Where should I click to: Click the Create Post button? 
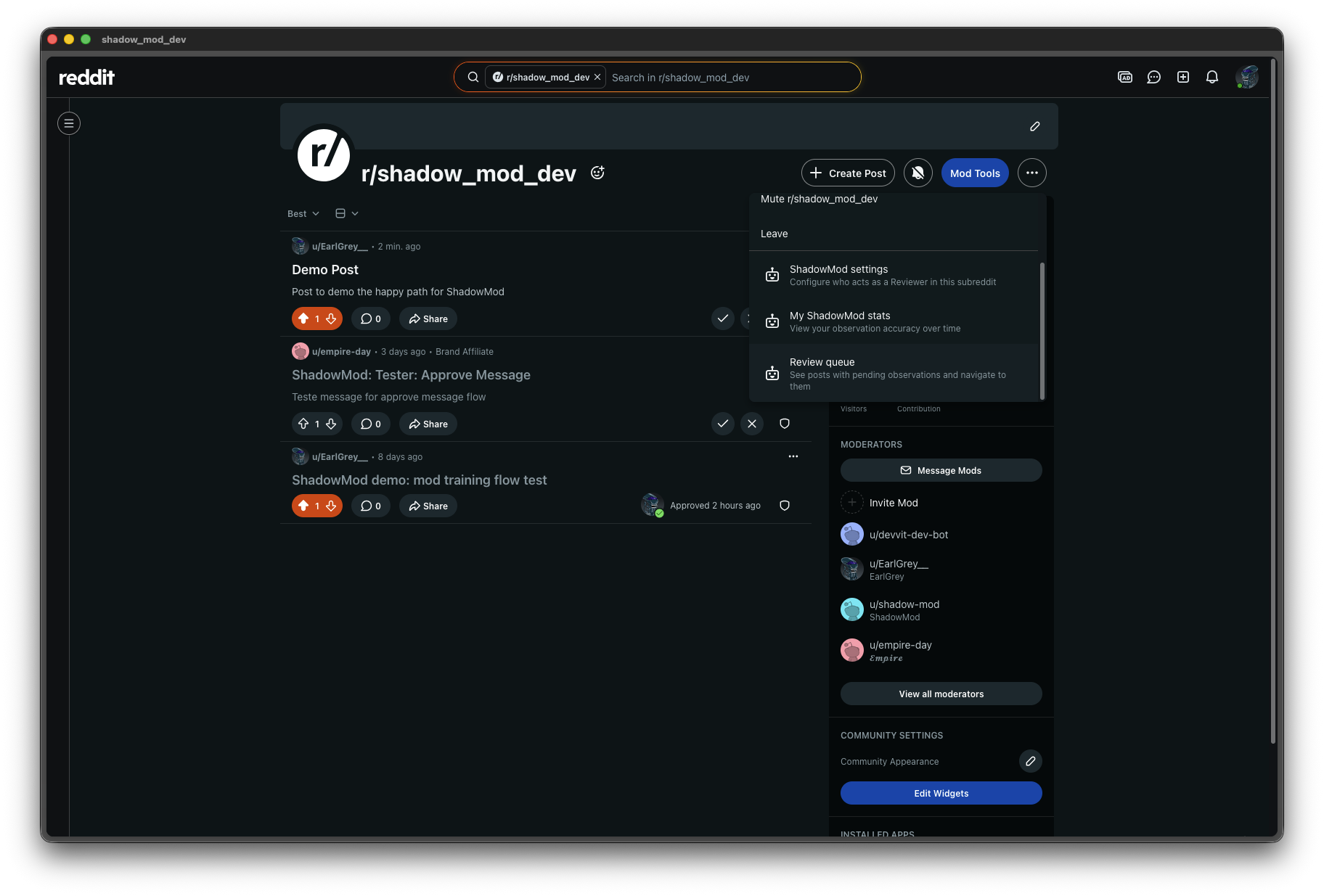(x=848, y=173)
